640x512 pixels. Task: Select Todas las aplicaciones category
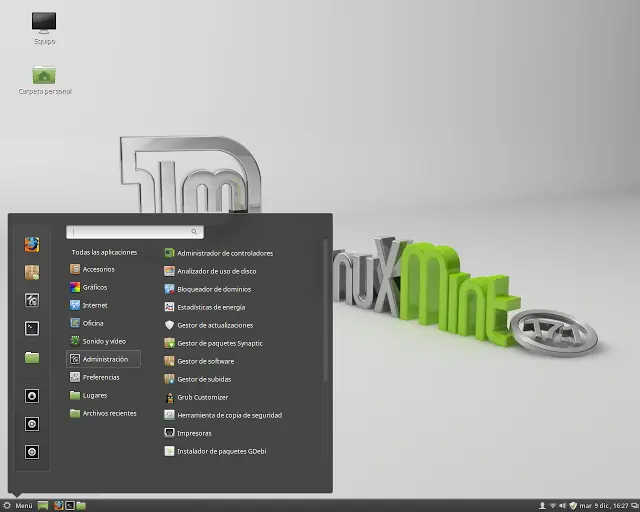(x=104, y=252)
